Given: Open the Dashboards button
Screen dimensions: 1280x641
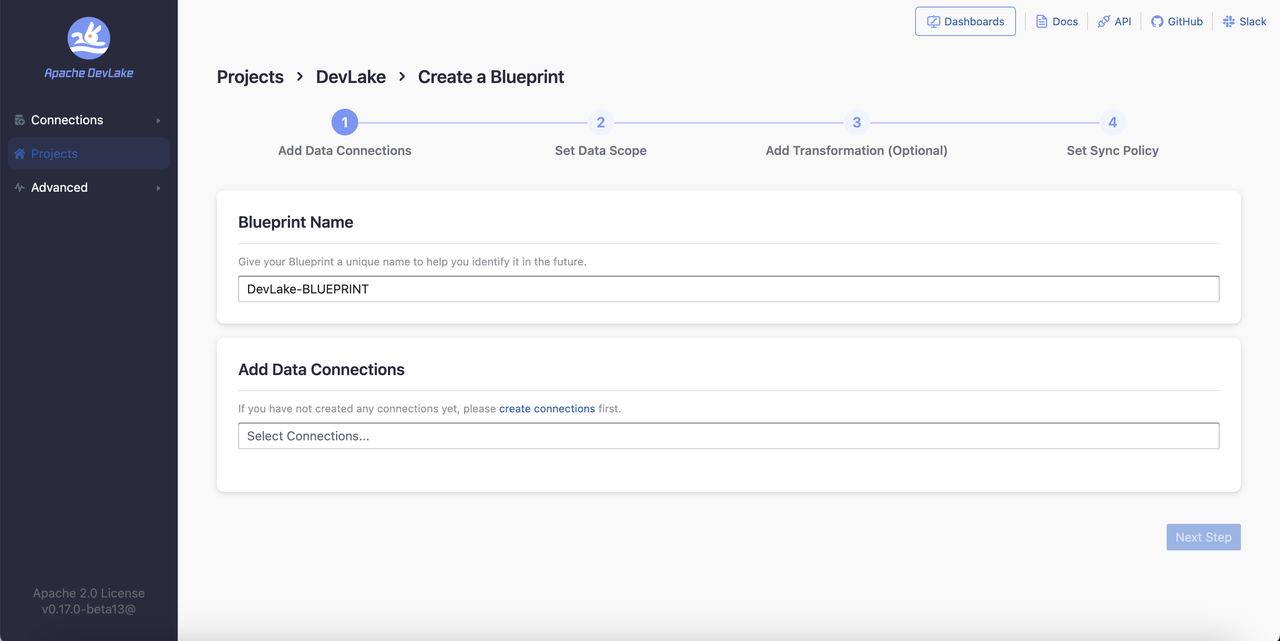Looking at the screenshot, I should 965,21.
